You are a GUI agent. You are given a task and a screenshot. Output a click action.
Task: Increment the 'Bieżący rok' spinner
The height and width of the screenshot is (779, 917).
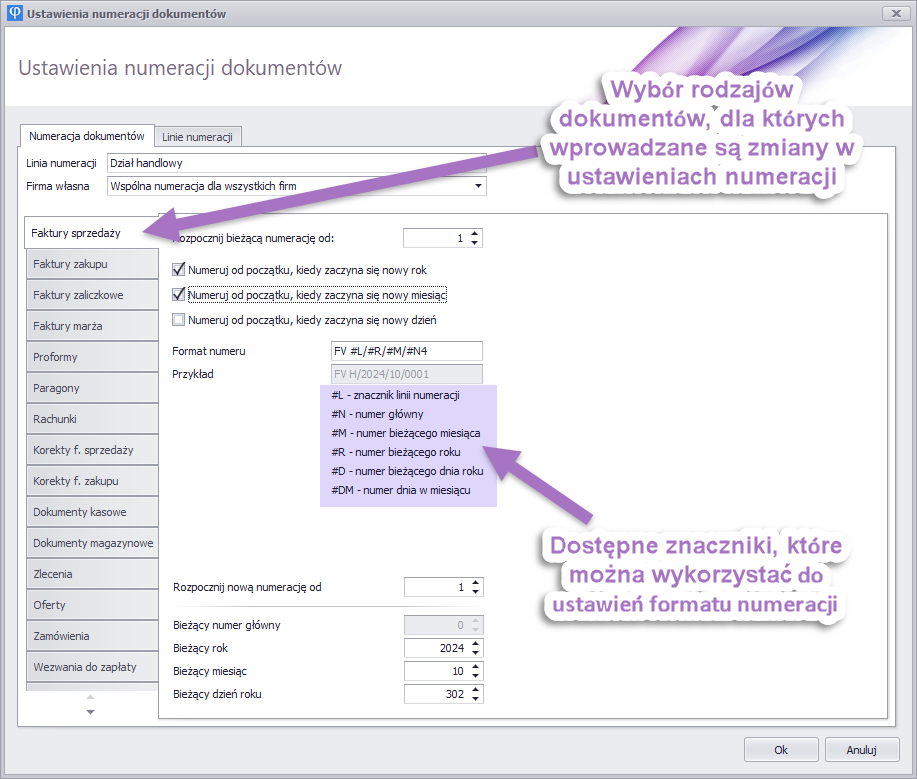[x=475, y=643]
